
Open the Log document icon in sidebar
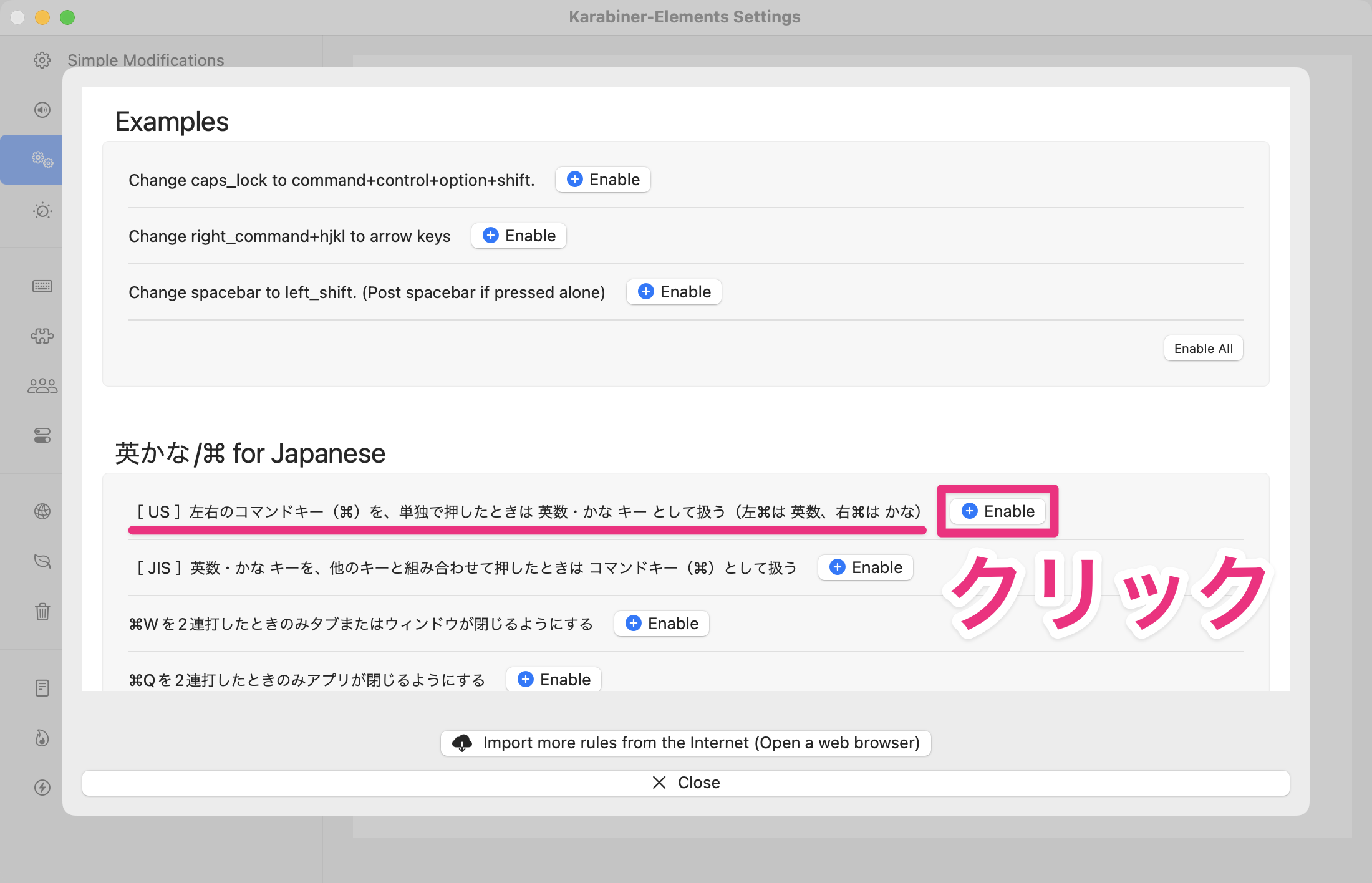[x=42, y=687]
